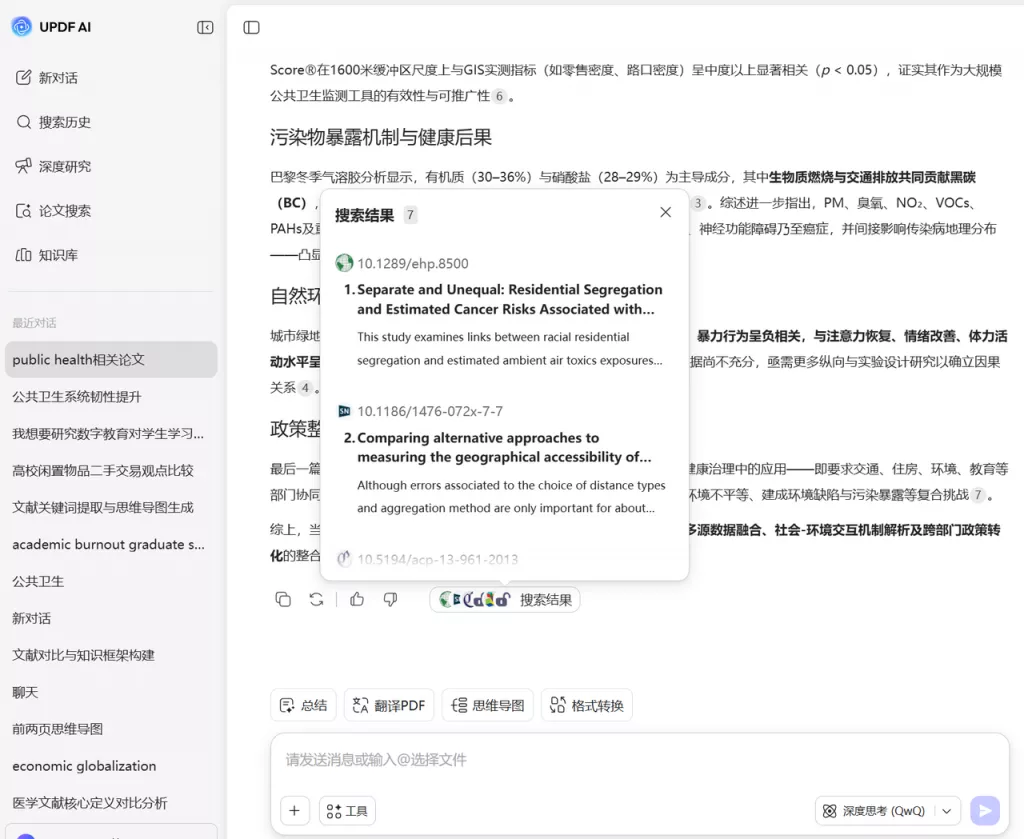1024x839 pixels.
Task: Open the Separate and Unequal article result
Action: pyautogui.click(x=509, y=299)
